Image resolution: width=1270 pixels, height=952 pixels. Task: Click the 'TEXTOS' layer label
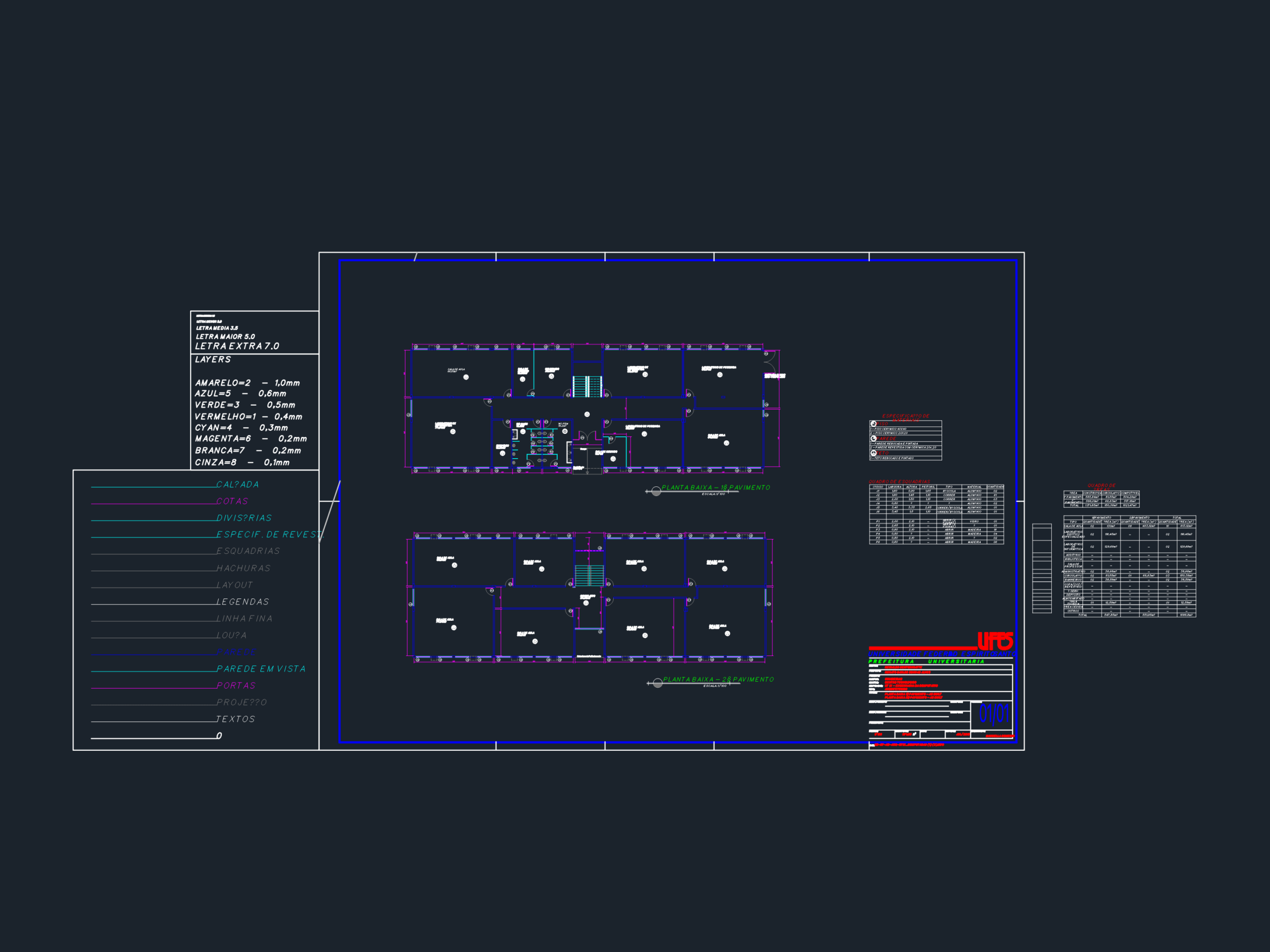pyautogui.click(x=236, y=719)
